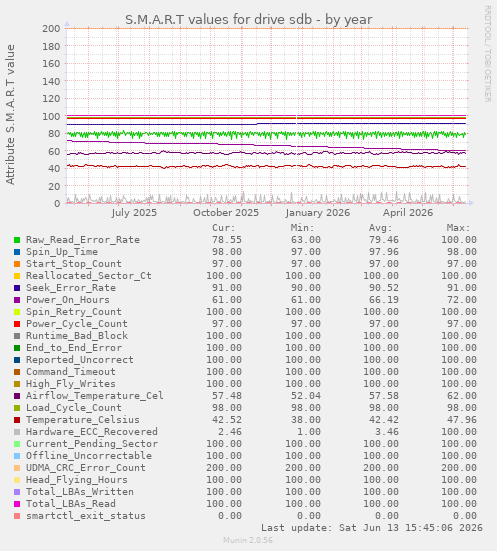Click the Last update timestamp text

pos(372,528)
